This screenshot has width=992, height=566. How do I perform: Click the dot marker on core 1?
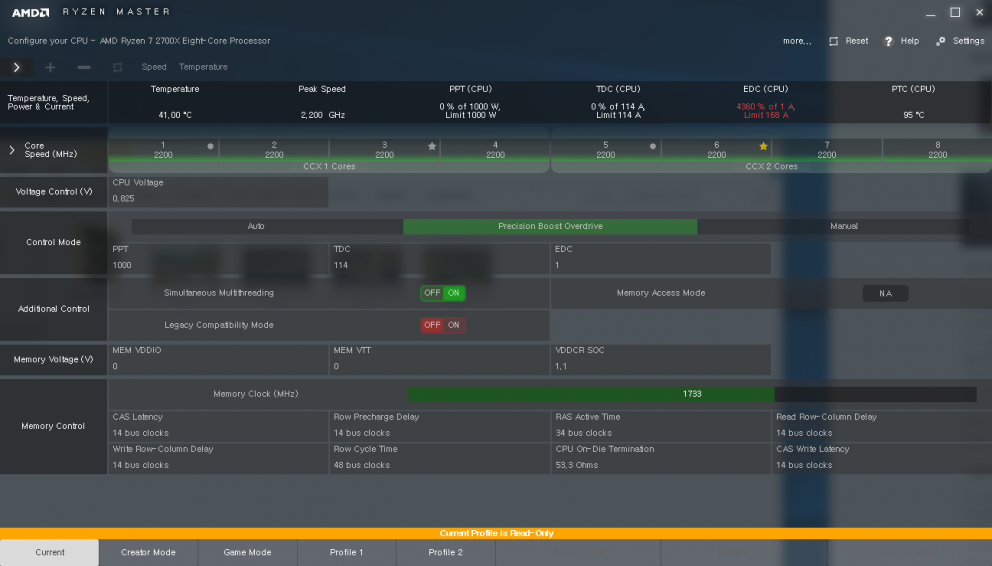coord(210,146)
